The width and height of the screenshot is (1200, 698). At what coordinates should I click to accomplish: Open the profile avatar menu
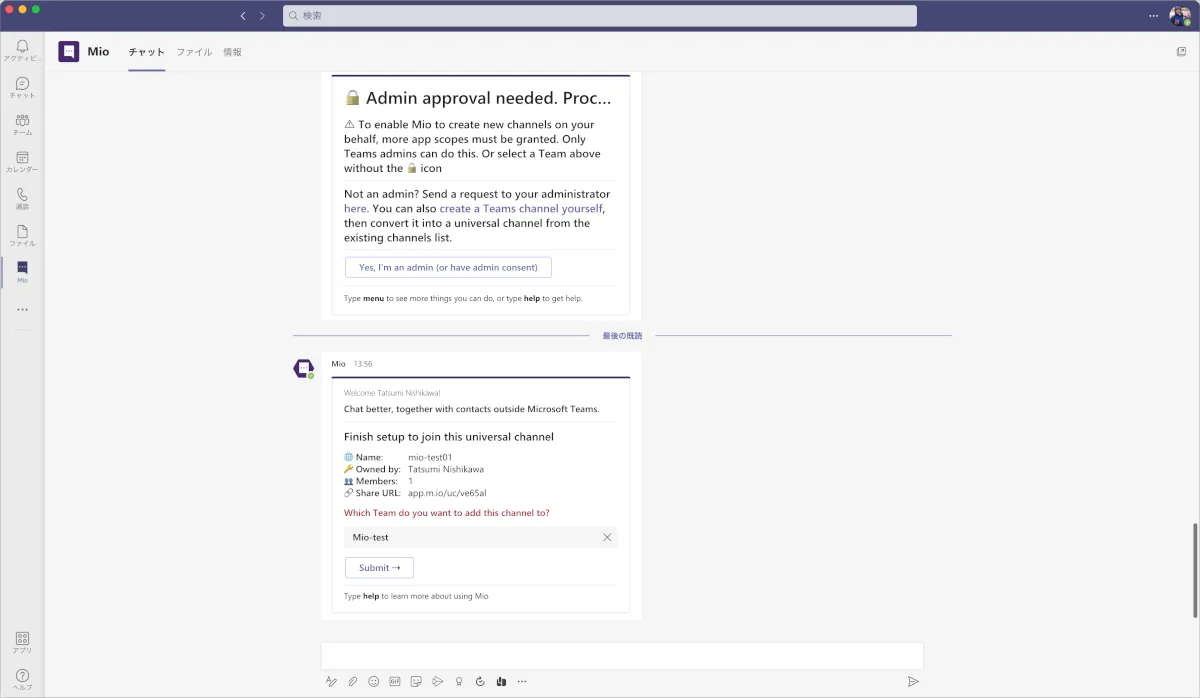click(1180, 16)
